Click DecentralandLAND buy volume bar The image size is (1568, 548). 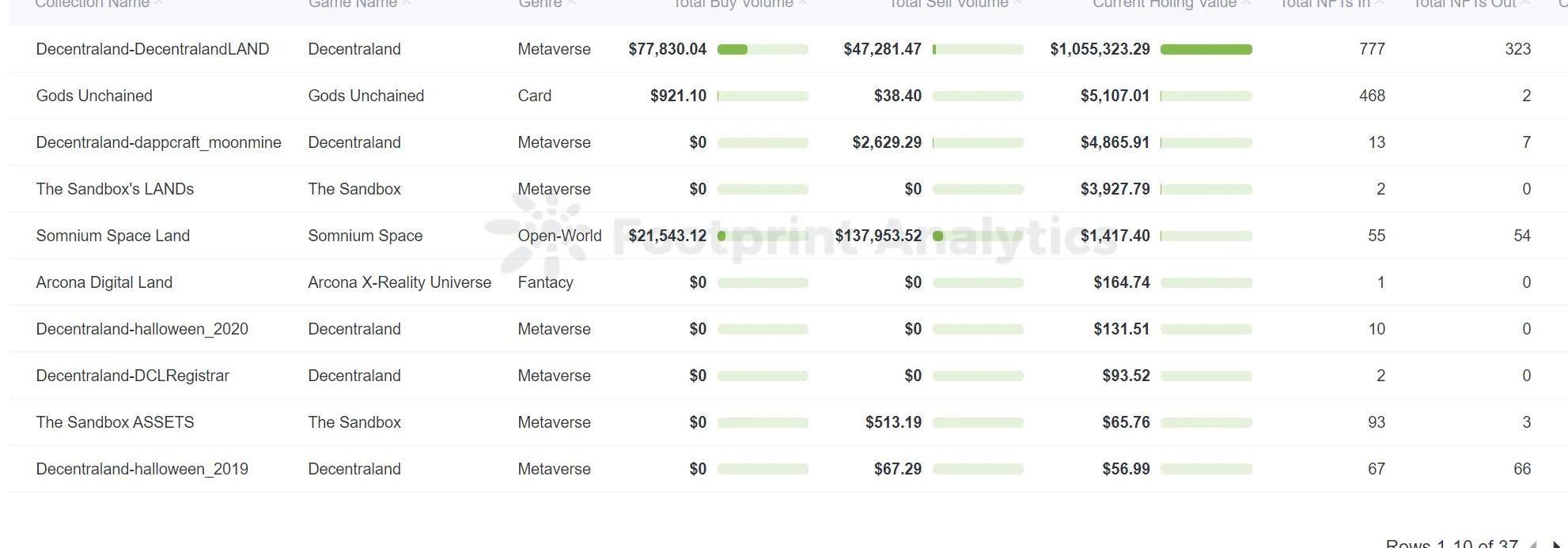point(763,49)
